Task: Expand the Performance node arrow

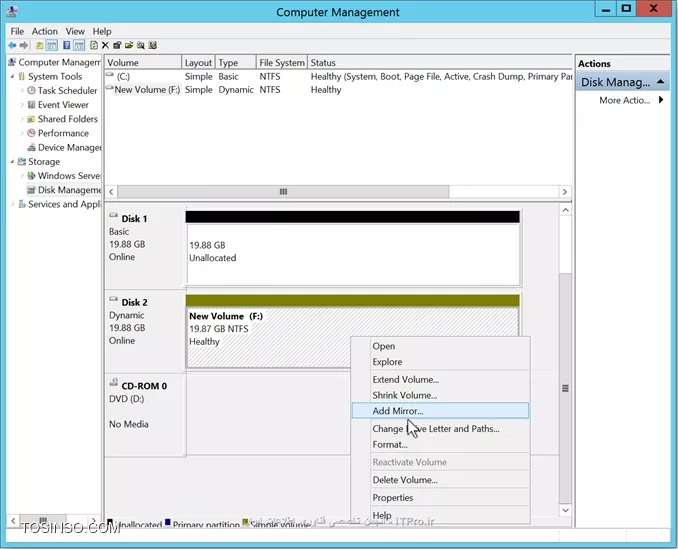Action: (22, 134)
